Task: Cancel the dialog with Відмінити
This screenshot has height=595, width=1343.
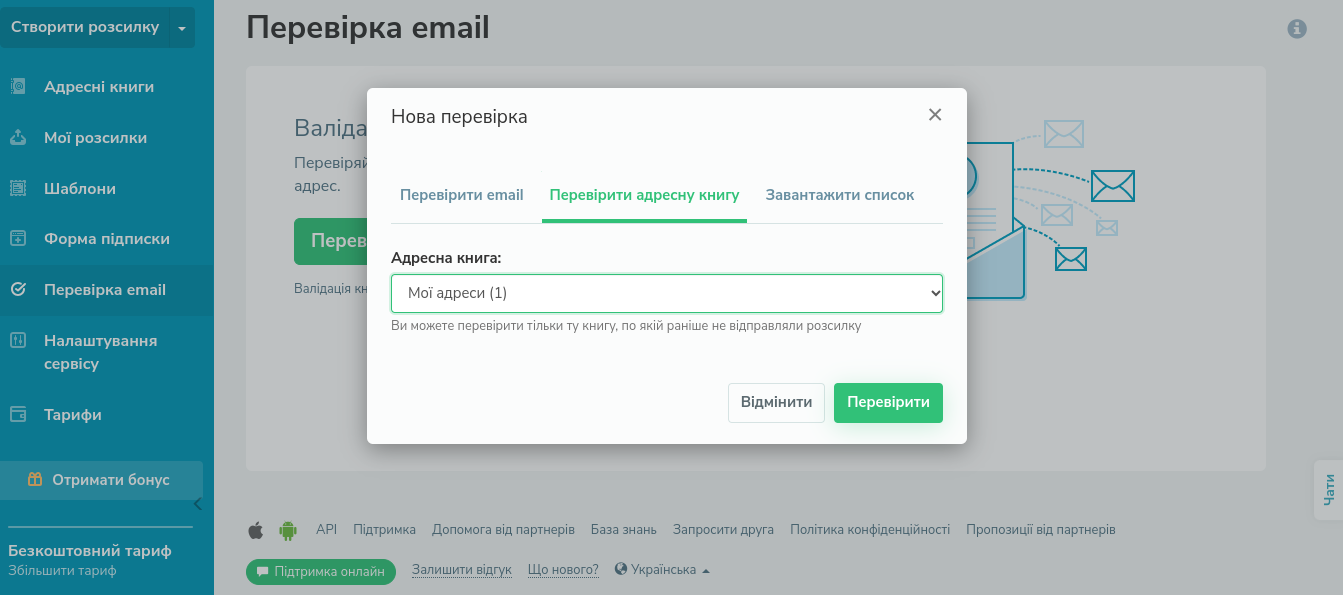Action: pos(776,402)
